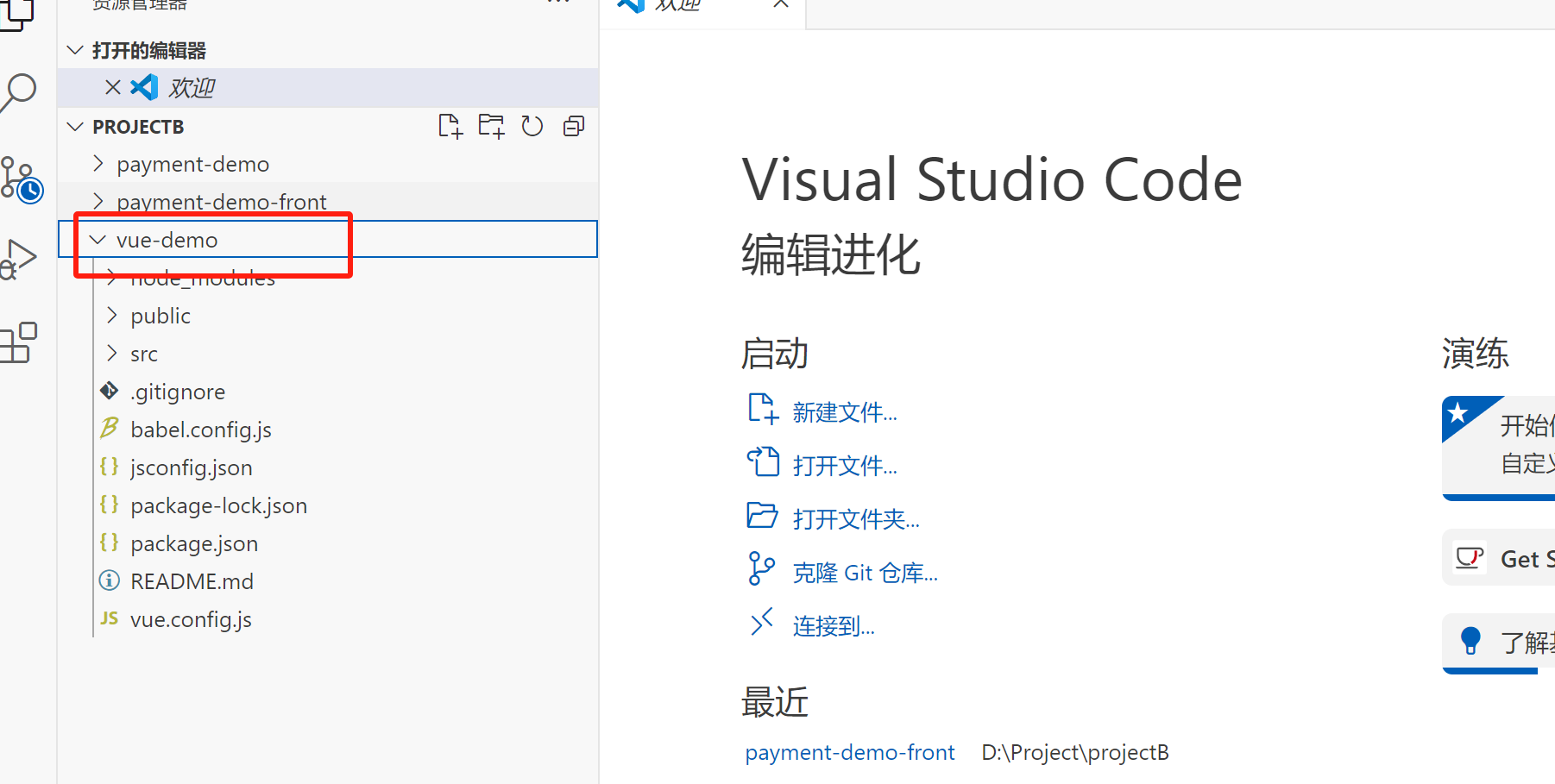1555x784 pixels.
Task: Click the public folder name
Action: [161, 316]
